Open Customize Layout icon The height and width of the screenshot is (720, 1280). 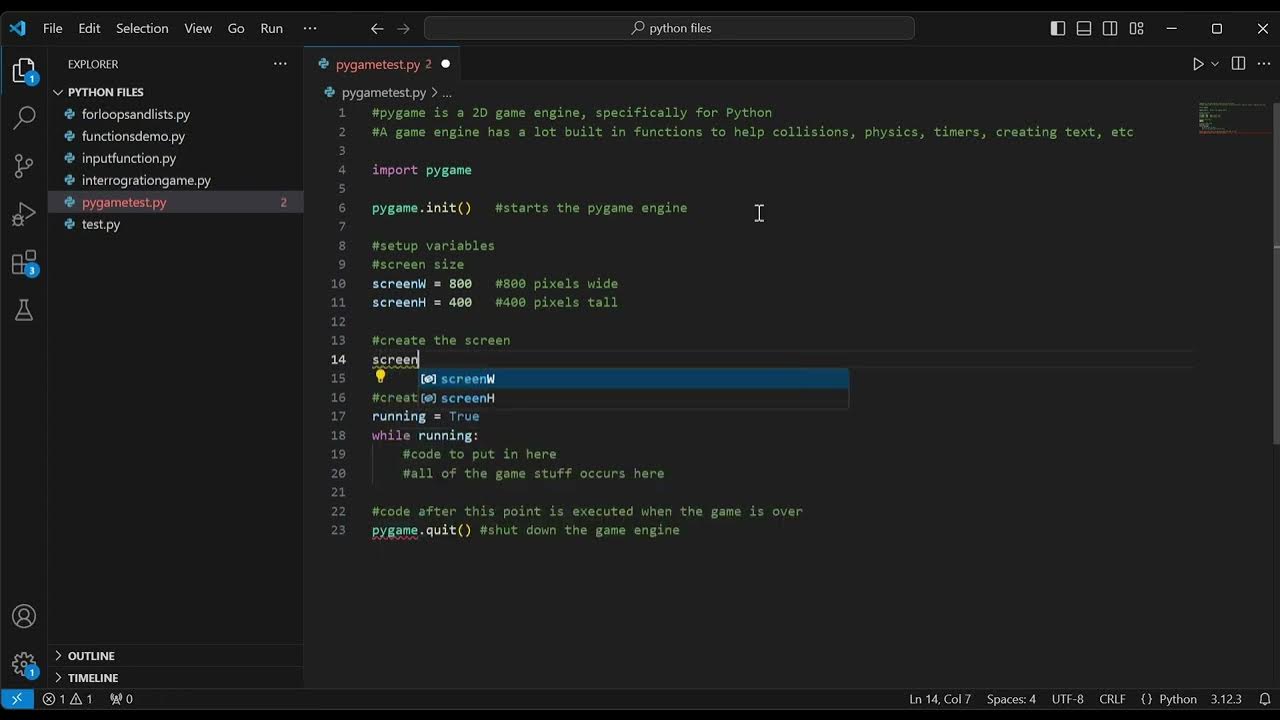[1136, 28]
